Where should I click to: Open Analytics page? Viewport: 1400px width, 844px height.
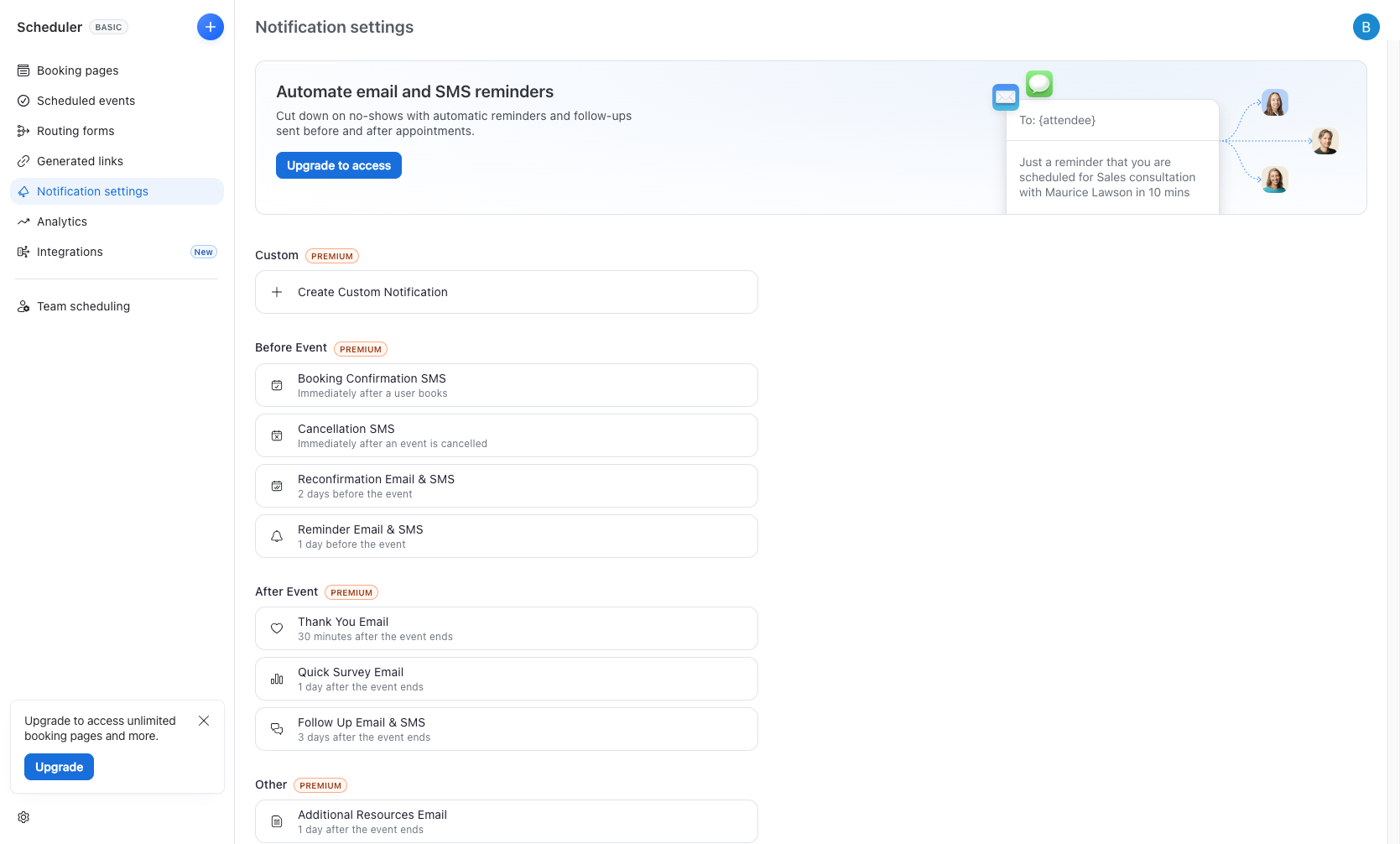(117, 221)
